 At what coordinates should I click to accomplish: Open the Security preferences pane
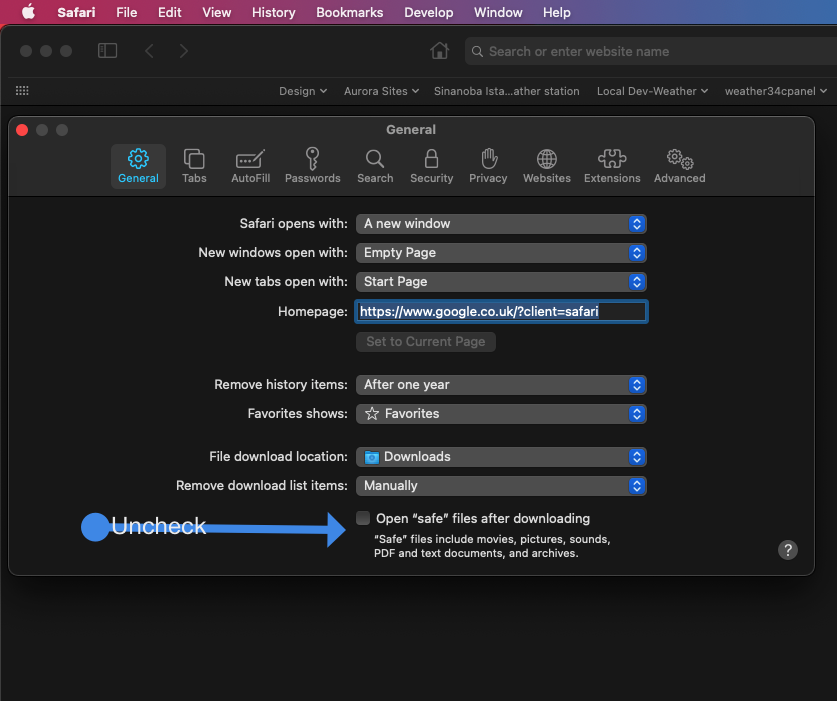pos(431,167)
